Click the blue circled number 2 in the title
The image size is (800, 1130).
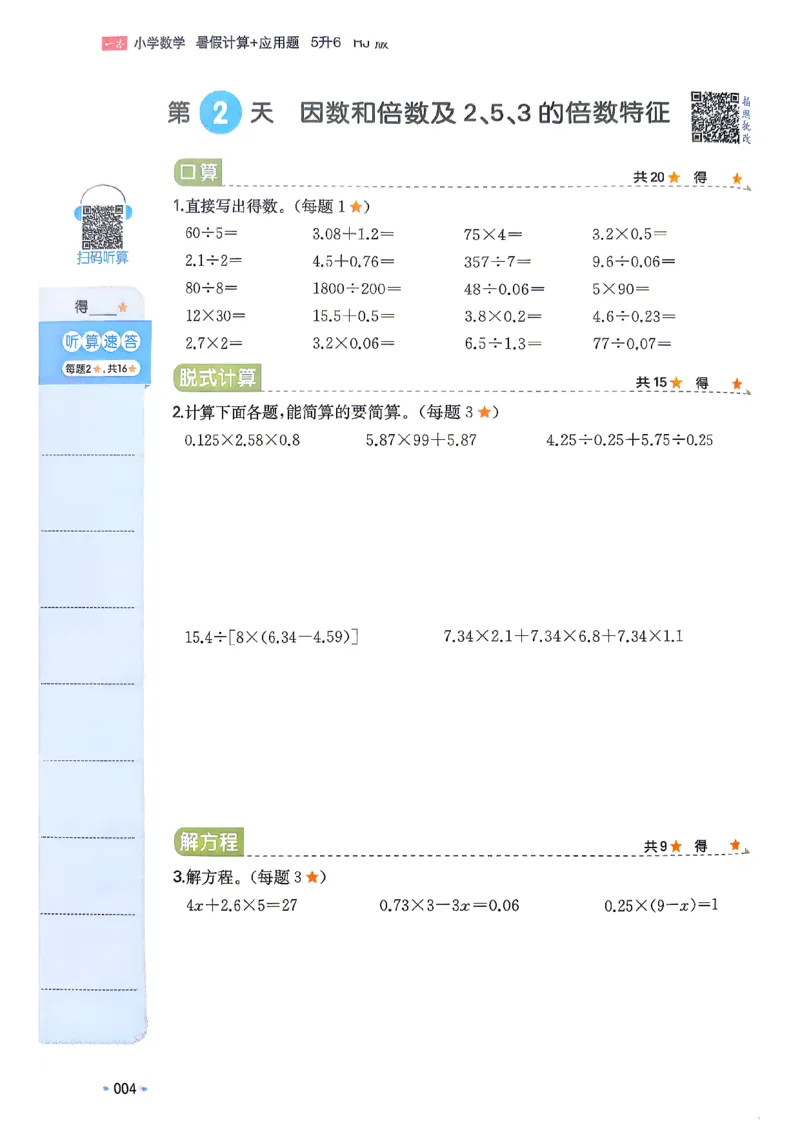click(x=220, y=112)
